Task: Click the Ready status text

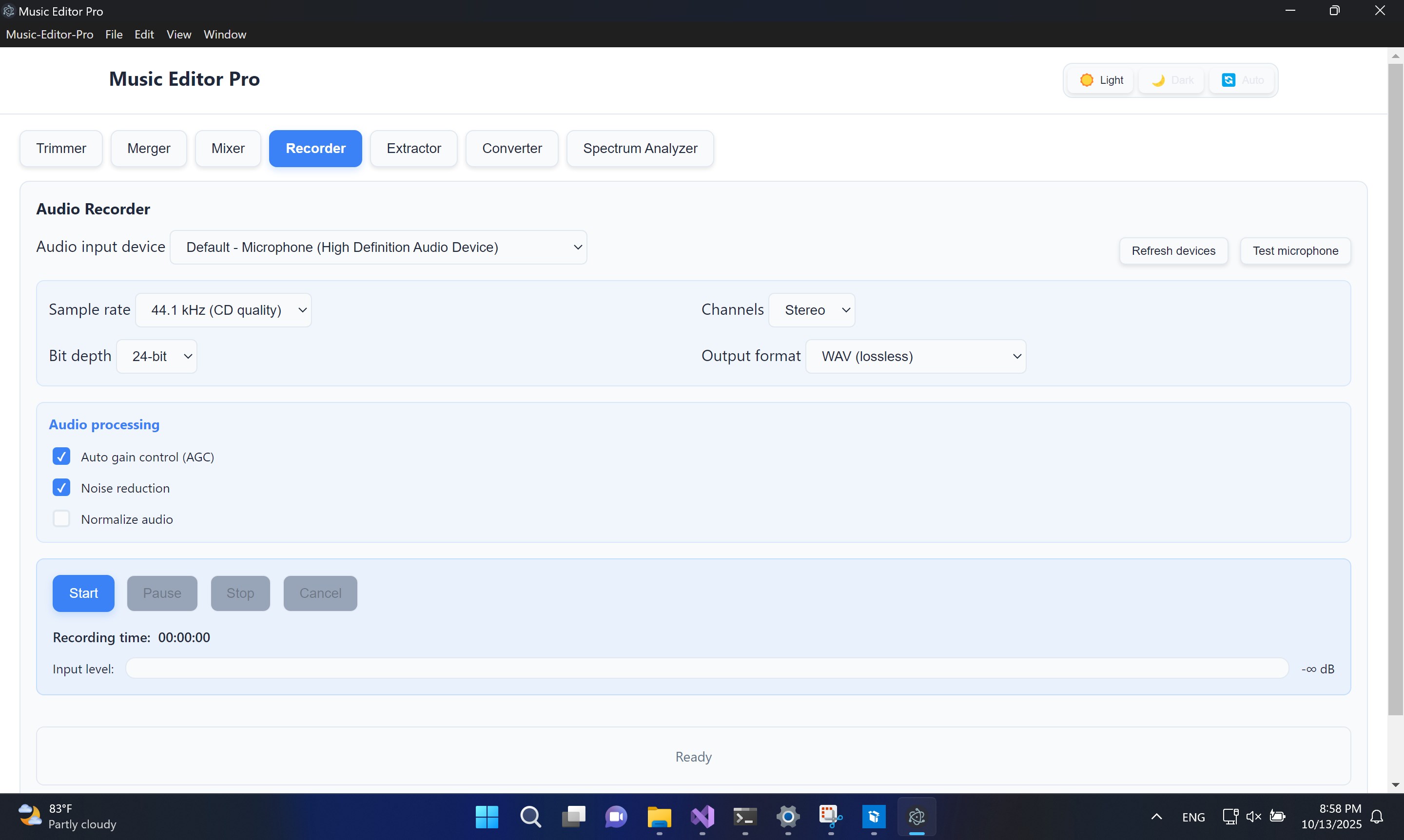Action: tap(693, 757)
